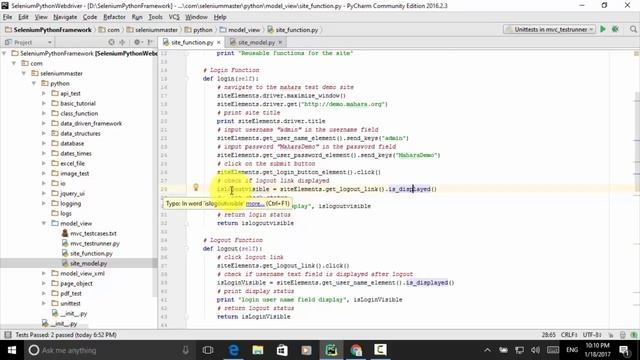640x360 pixels.
Task: Open the Refactor menu
Action: click(114, 17)
